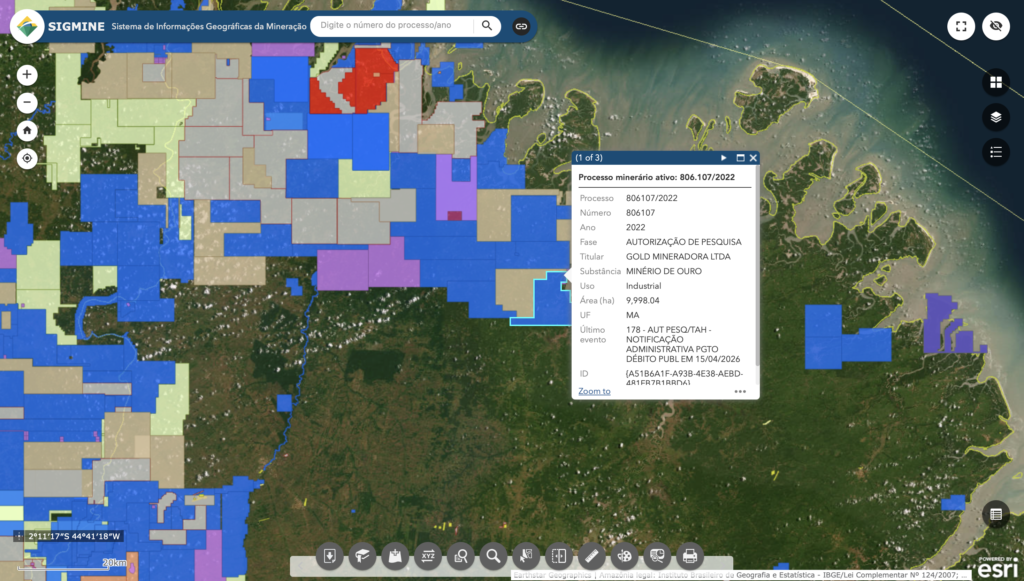Click the magnifier search button in header
The image size is (1024, 581).
[487, 26]
